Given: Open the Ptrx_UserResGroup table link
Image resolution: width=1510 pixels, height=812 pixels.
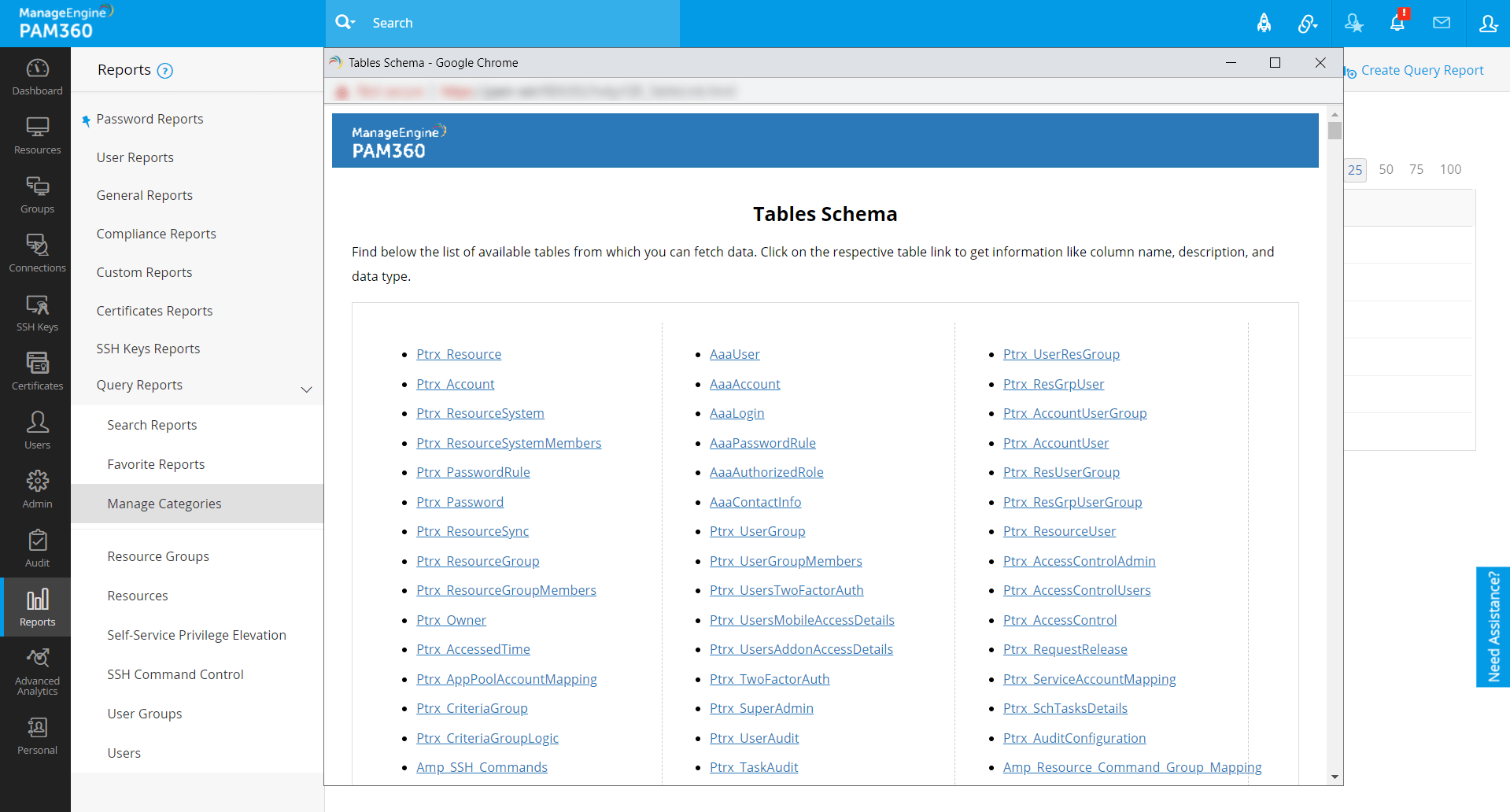Looking at the screenshot, I should click(x=1061, y=354).
